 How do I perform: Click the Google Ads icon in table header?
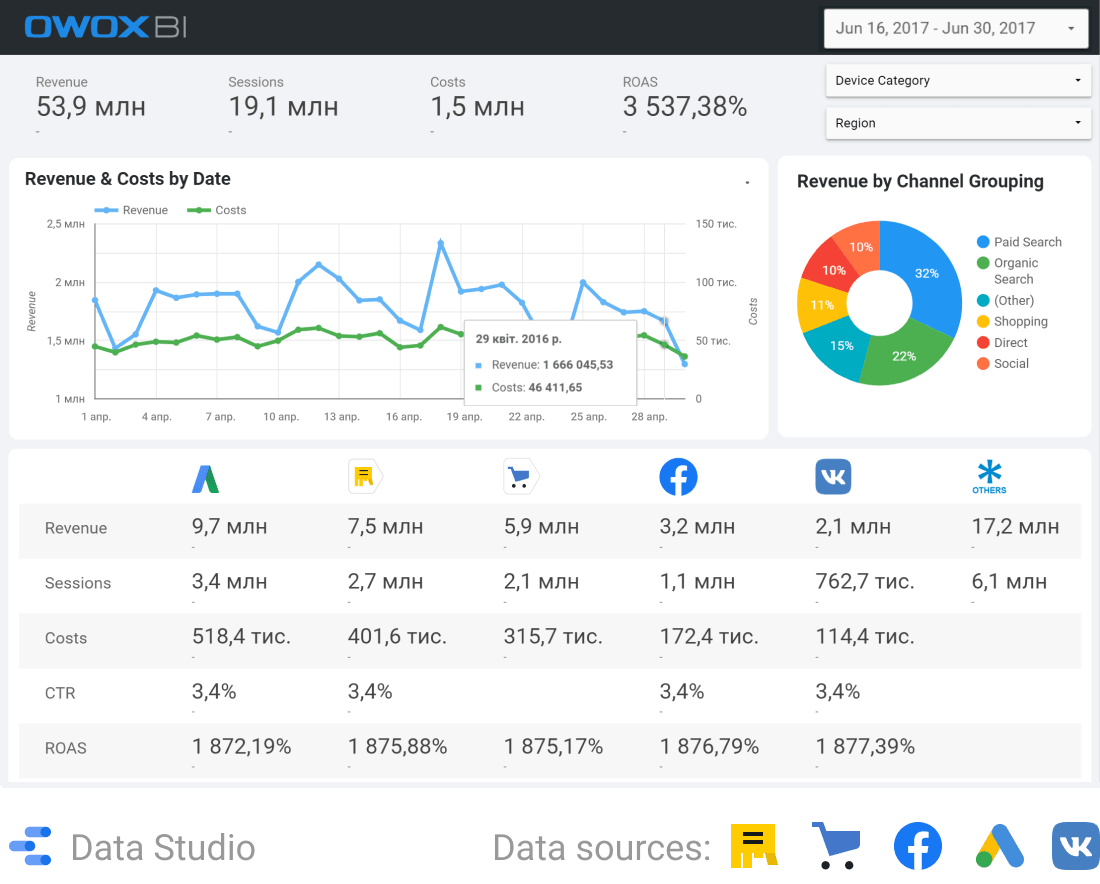pos(205,479)
